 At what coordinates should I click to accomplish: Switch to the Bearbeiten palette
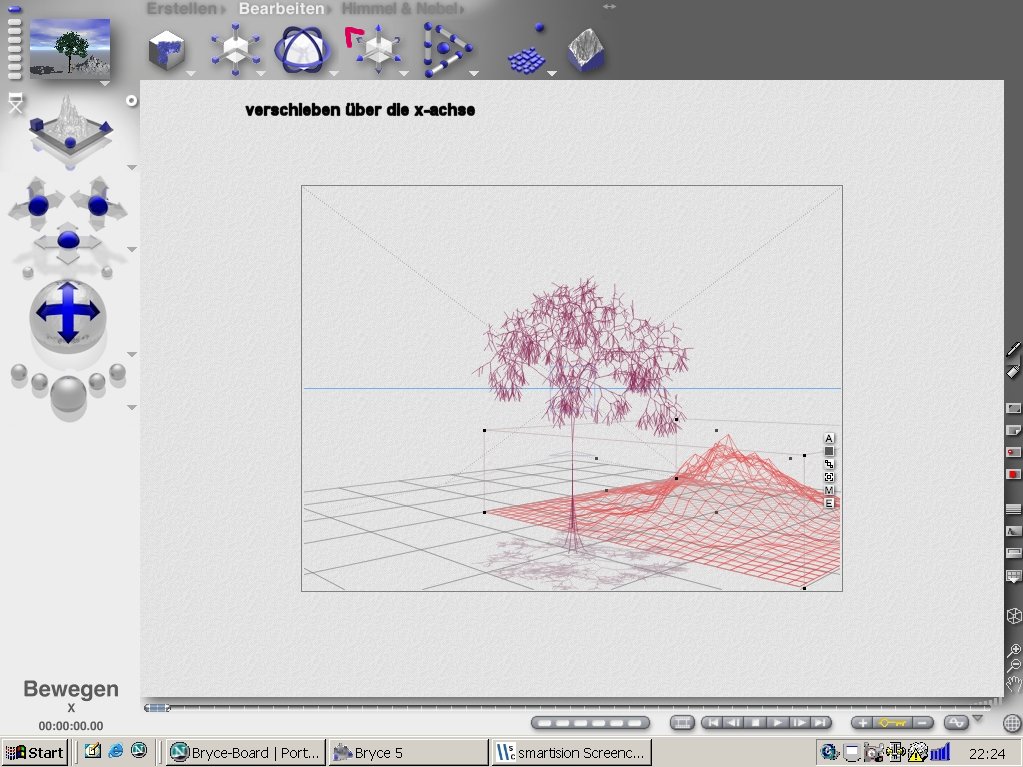pyautogui.click(x=281, y=8)
